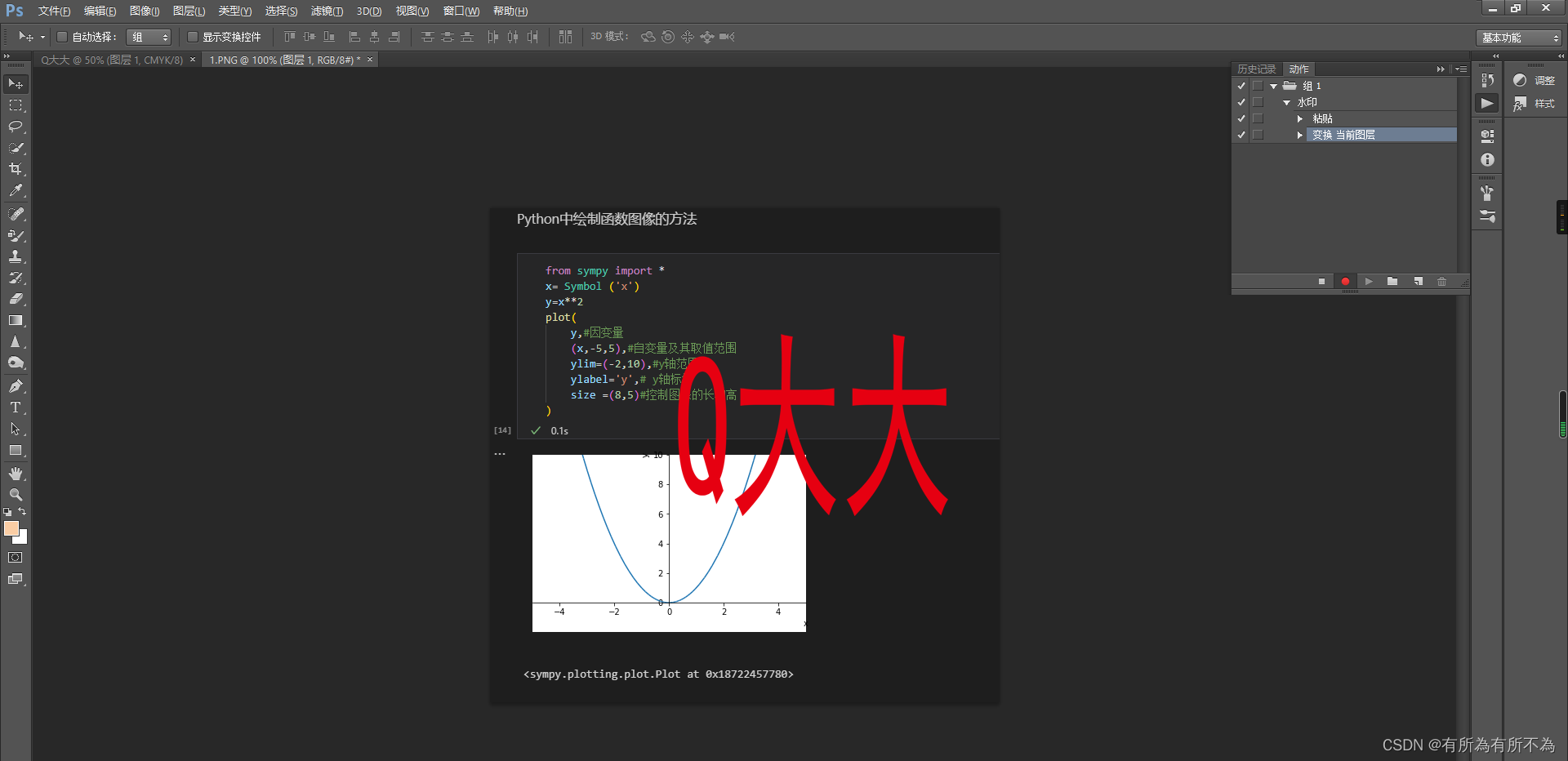
Task: Expand the 变换 当前图层 step
Action: pyautogui.click(x=1299, y=135)
